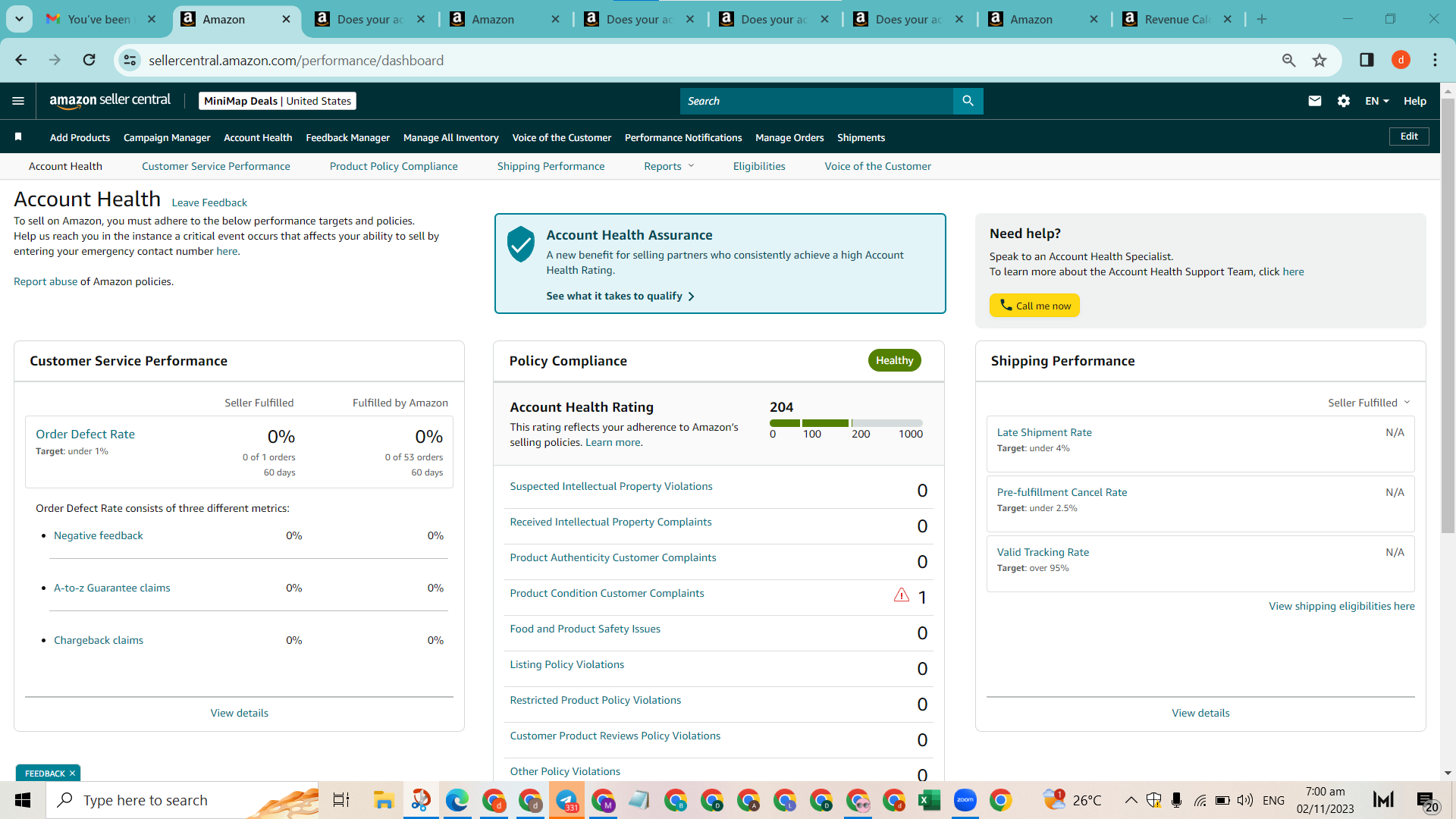1456x819 pixels.
Task: Open the Seller Fulfilled shipping dropdown
Action: 1369,403
